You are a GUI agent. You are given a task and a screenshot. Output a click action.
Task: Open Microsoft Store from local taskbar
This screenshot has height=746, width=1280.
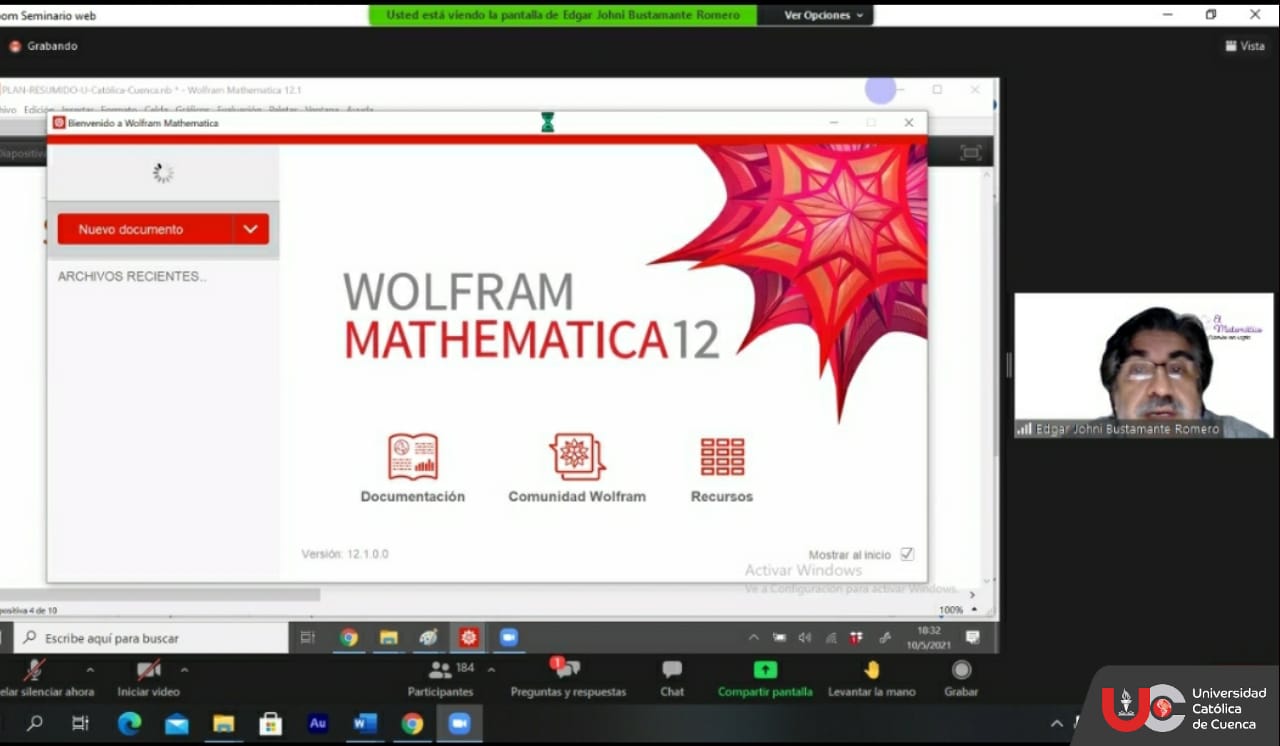click(x=271, y=724)
